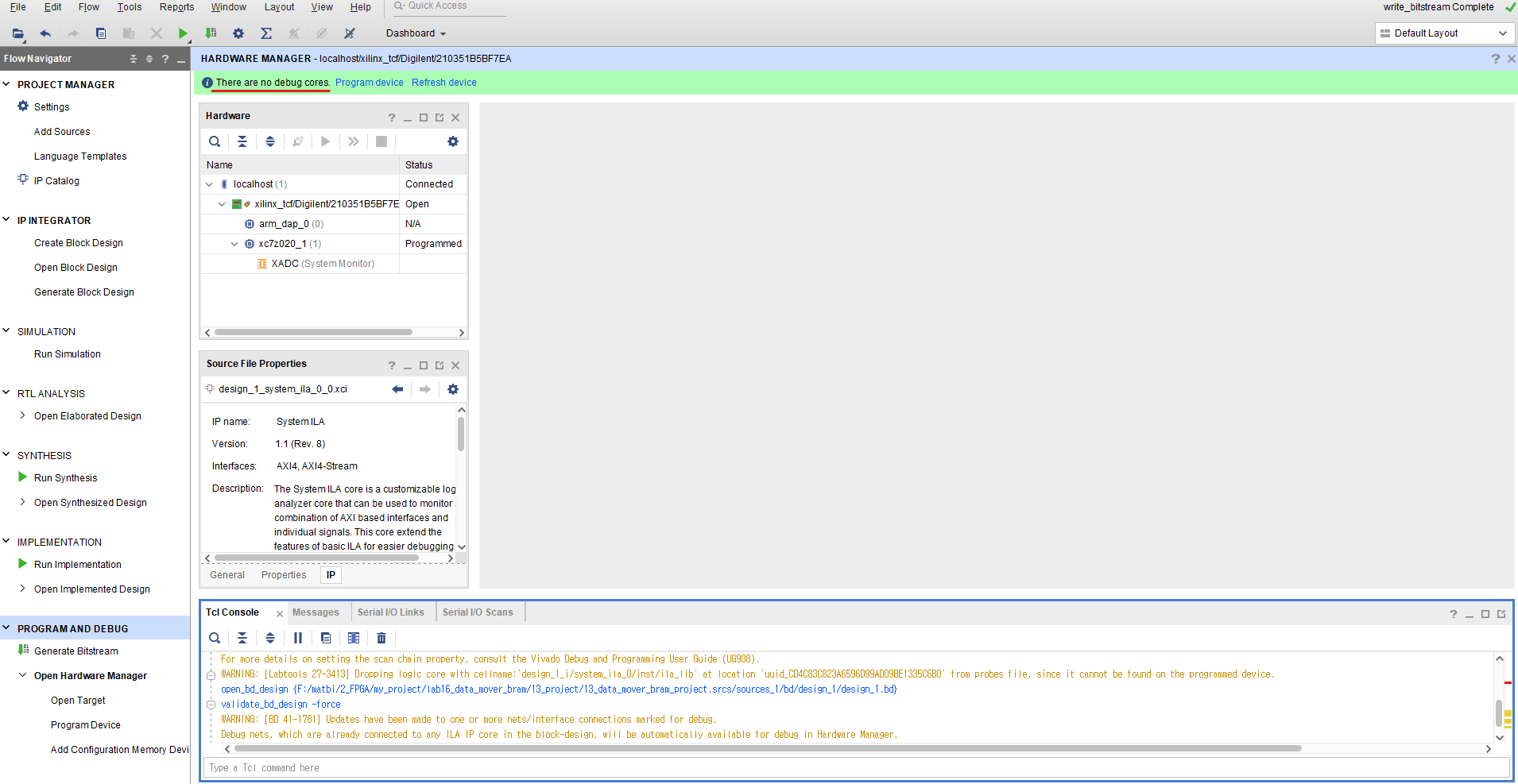Viewport: 1518px width, 784px height.
Task: Click the green Run toolbar icon
Action: click(184, 33)
